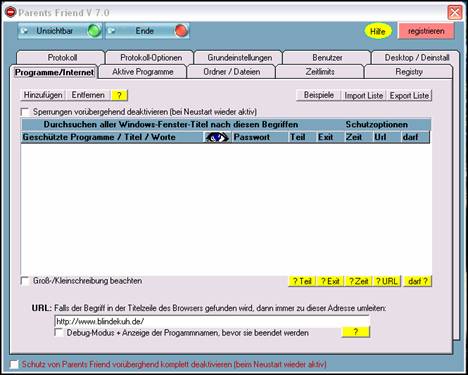
Task: Click the Ende button
Action: click(x=147, y=31)
